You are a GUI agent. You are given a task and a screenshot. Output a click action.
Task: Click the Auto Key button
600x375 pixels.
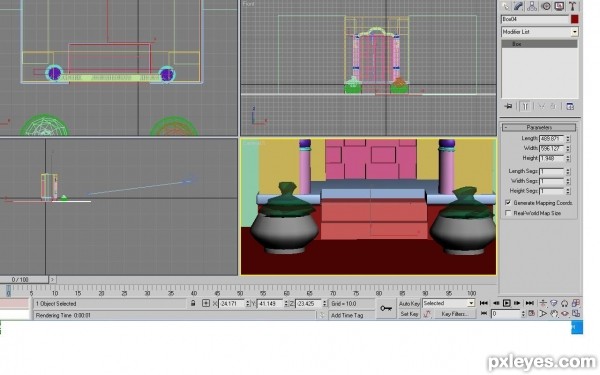(409, 303)
